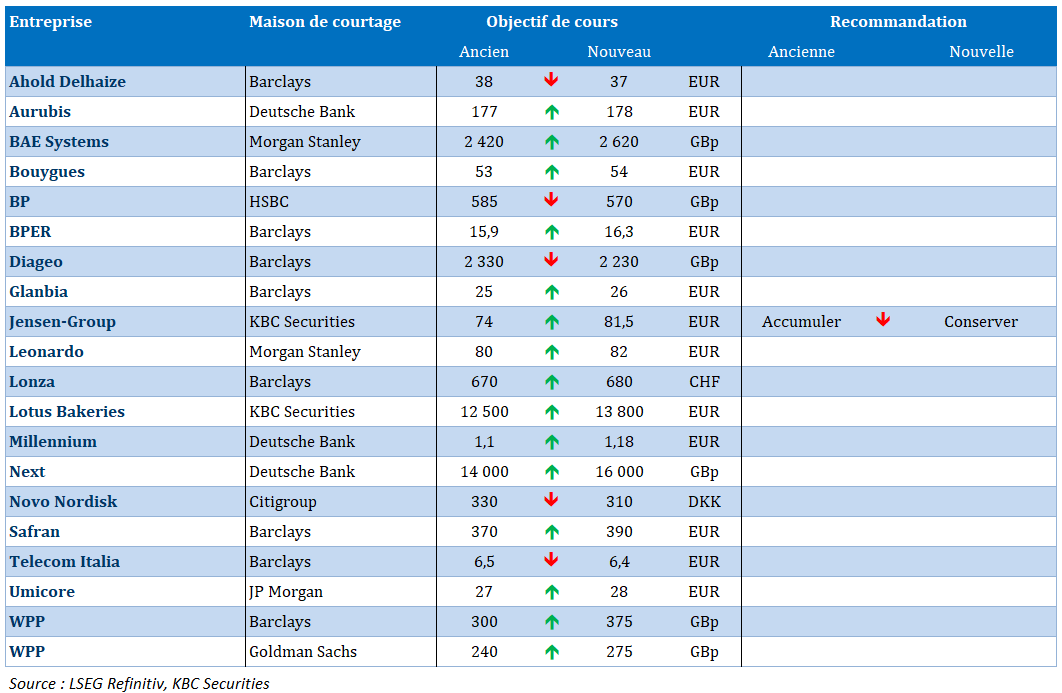This screenshot has width=1062, height=693.
Task: Select the Millennium company name
Action: (x=53, y=442)
